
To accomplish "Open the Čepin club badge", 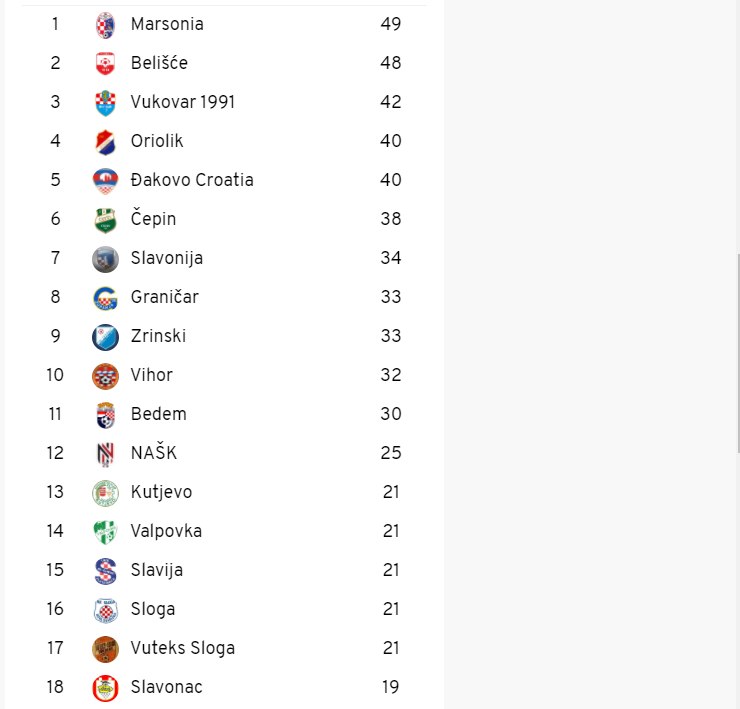I will [x=105, y=219].
